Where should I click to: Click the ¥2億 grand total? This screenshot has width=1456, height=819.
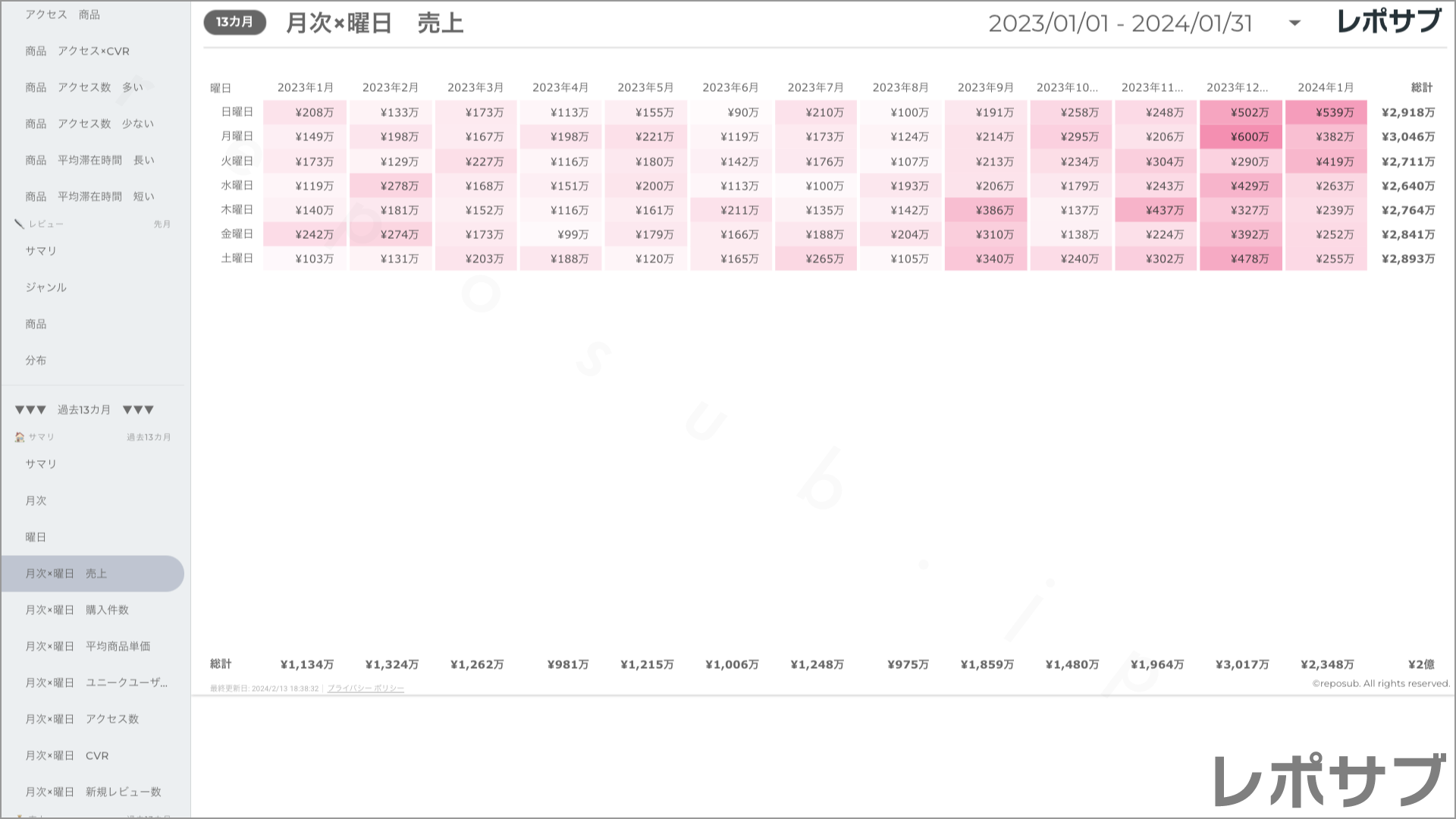click(x=1421, y=664)
